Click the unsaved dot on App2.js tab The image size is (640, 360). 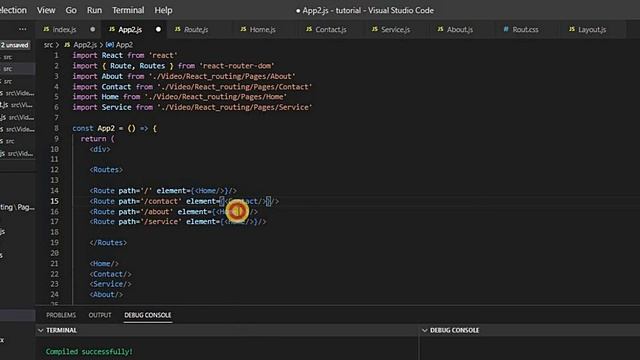[x=158, y=29]
